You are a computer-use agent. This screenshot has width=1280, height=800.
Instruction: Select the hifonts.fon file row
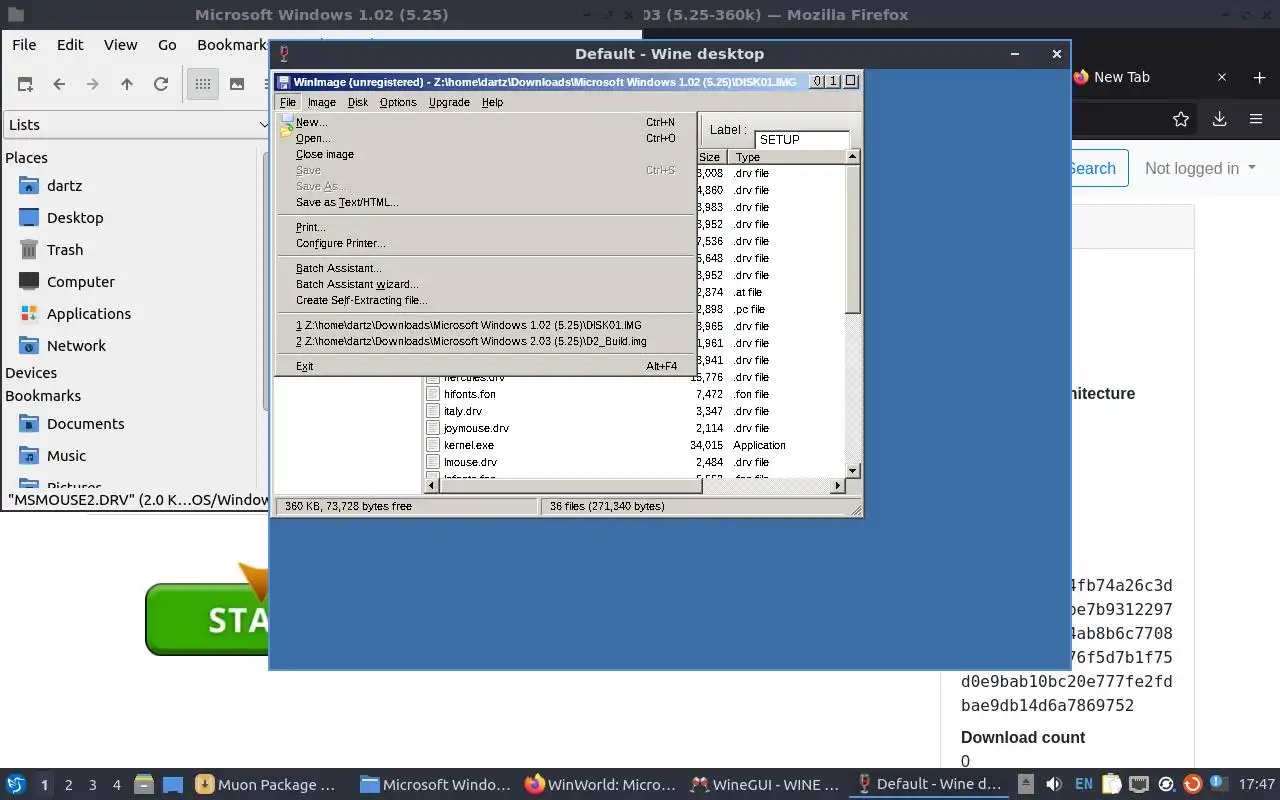coord(635,394)
